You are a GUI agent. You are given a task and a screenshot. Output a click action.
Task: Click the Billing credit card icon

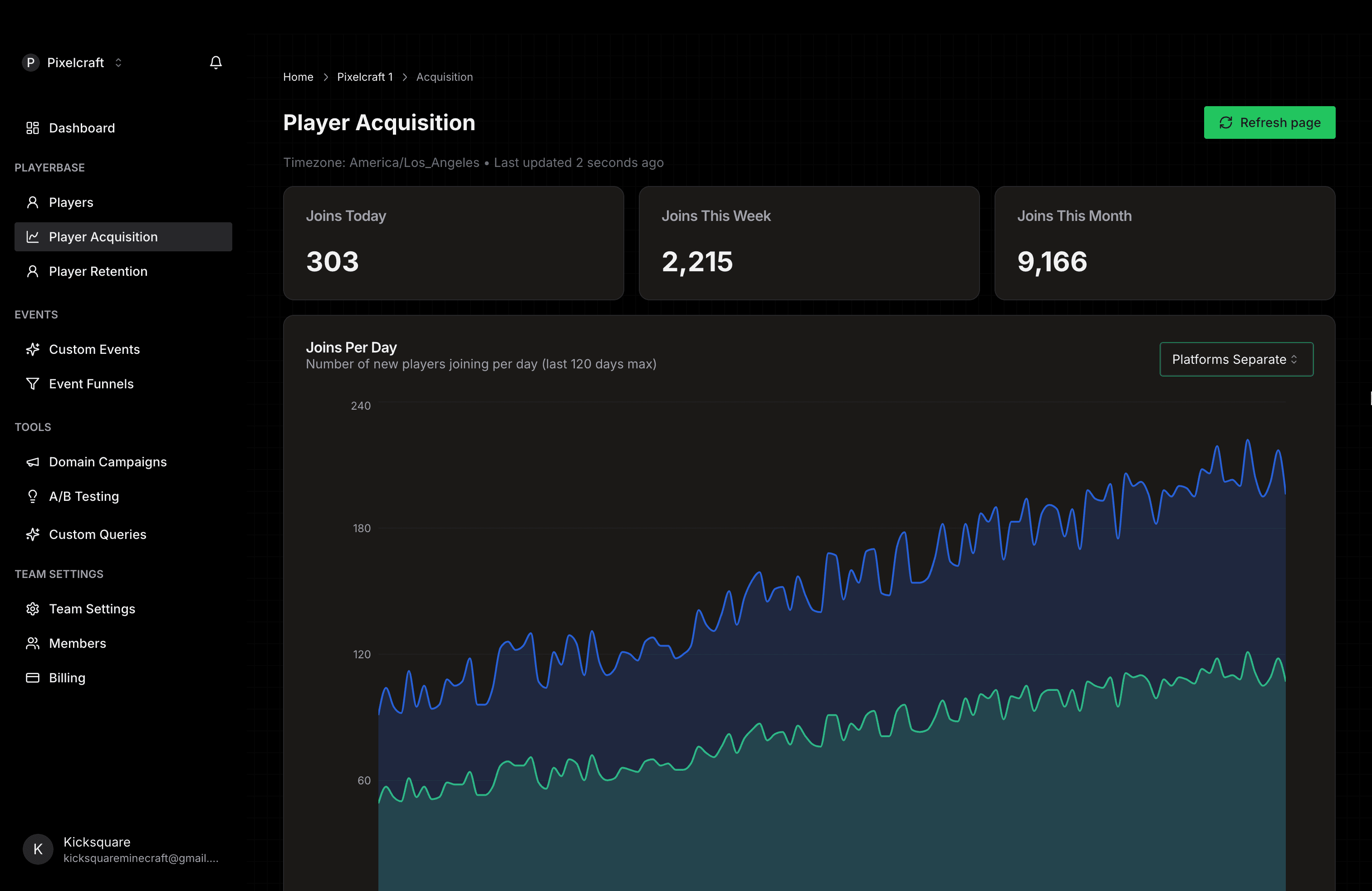pyautogui.click(x=33, y=678)
